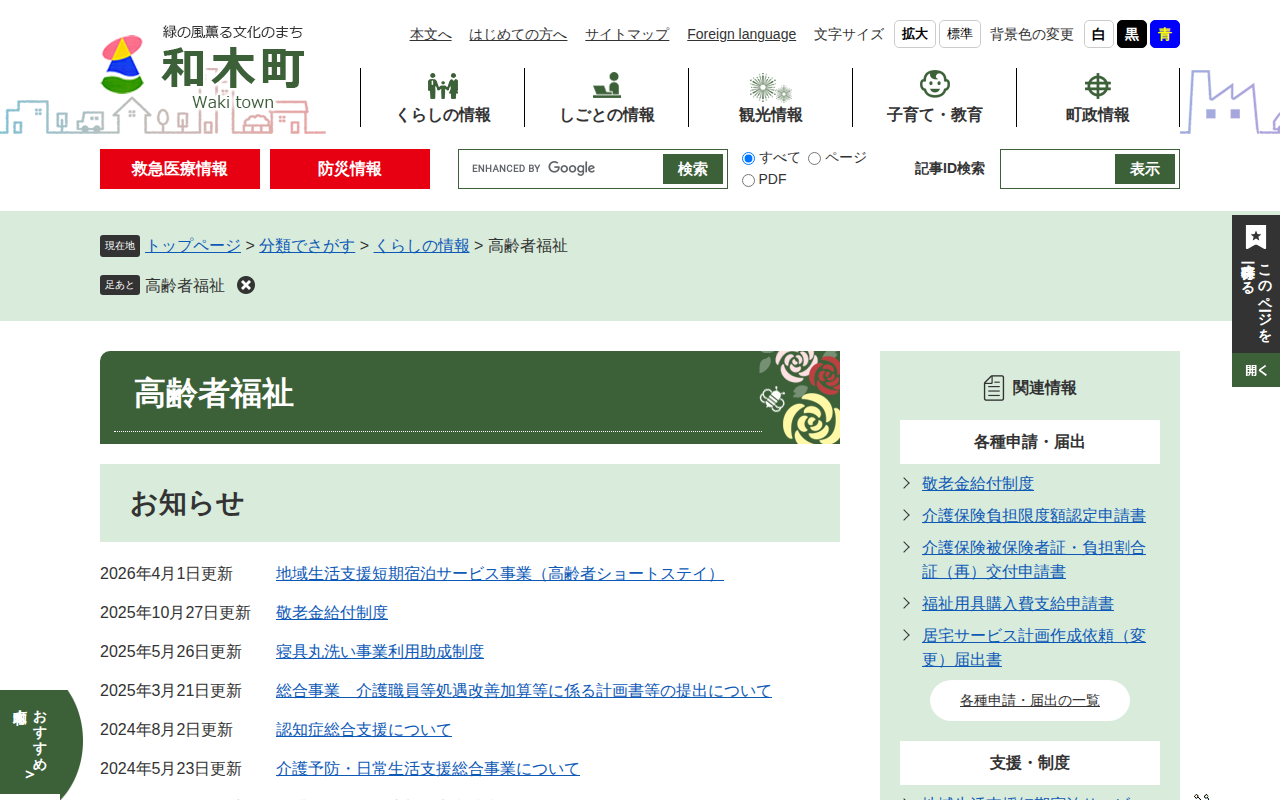The height and width of the screenshot is (800, 1280).
Task: Focus the 記事ID検索 input field
Action: (1058, 169)
